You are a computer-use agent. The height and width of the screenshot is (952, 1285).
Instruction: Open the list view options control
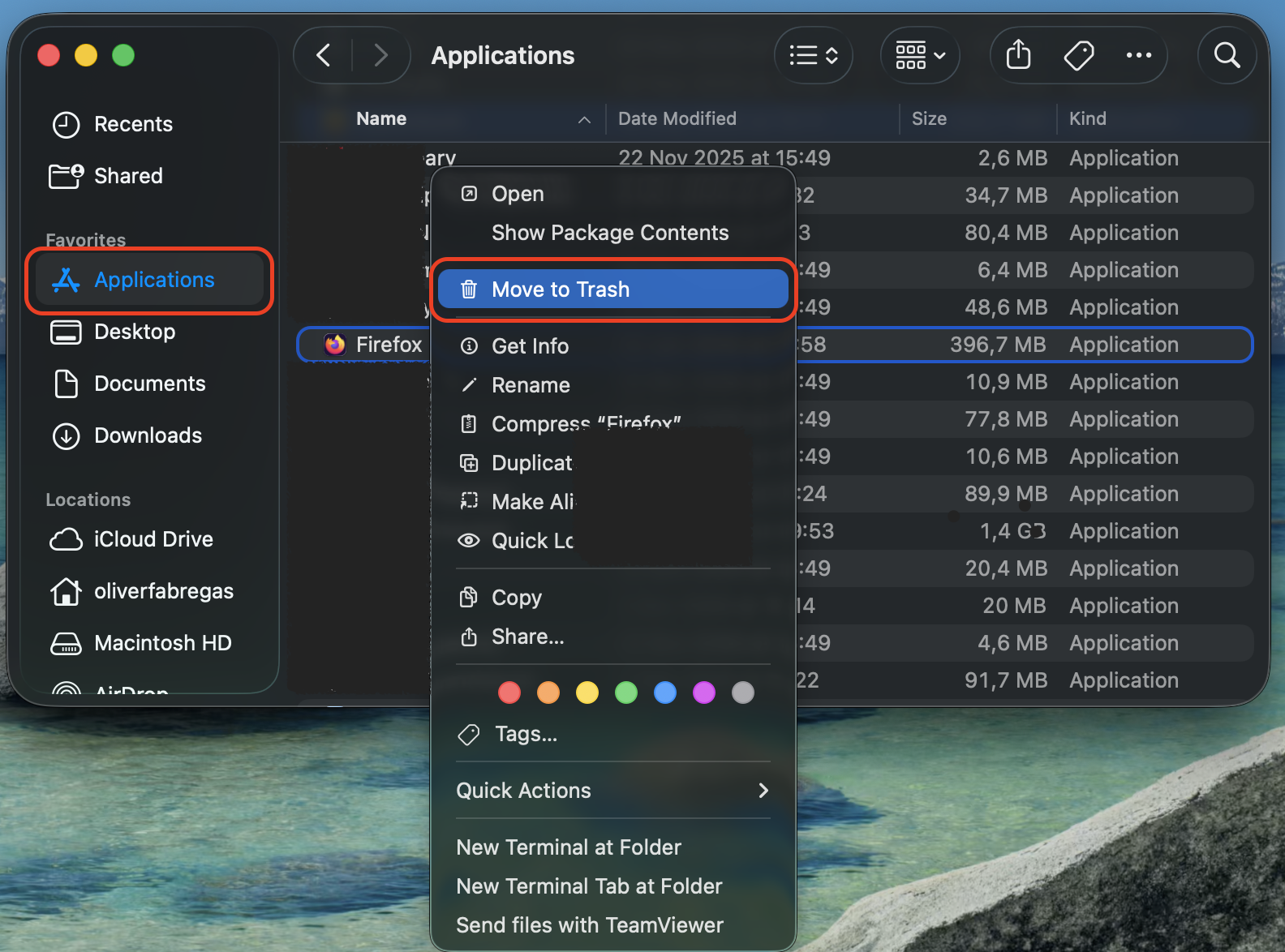click(814, 55)
